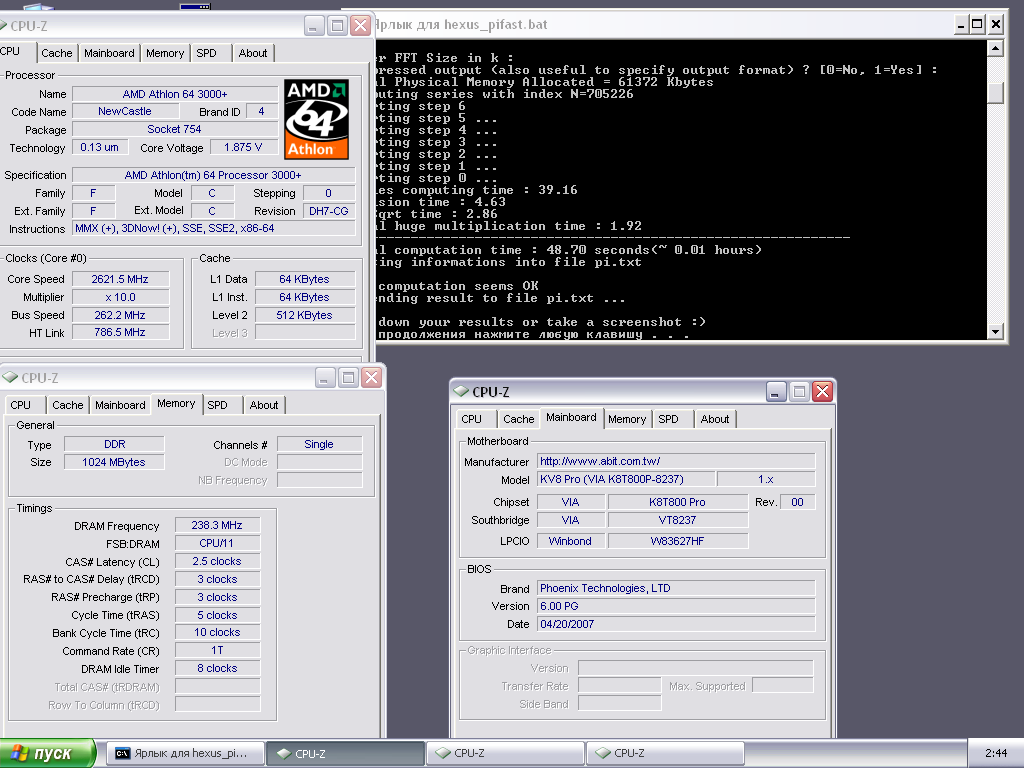Close the top CPU-Z CPU window
Viewport: 1024px width, 768px height.
pos(360,25)
